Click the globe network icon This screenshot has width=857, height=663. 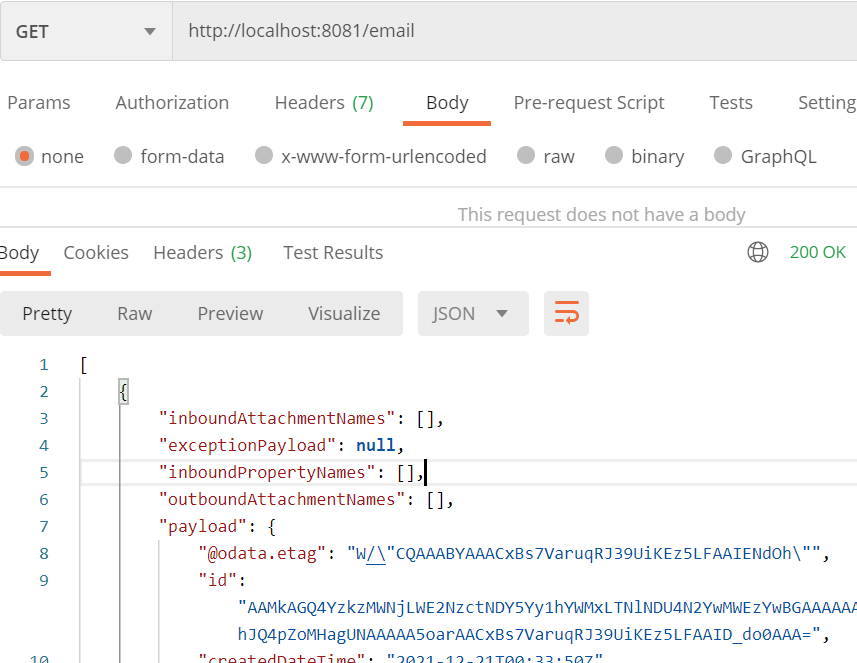coord(758,253)
